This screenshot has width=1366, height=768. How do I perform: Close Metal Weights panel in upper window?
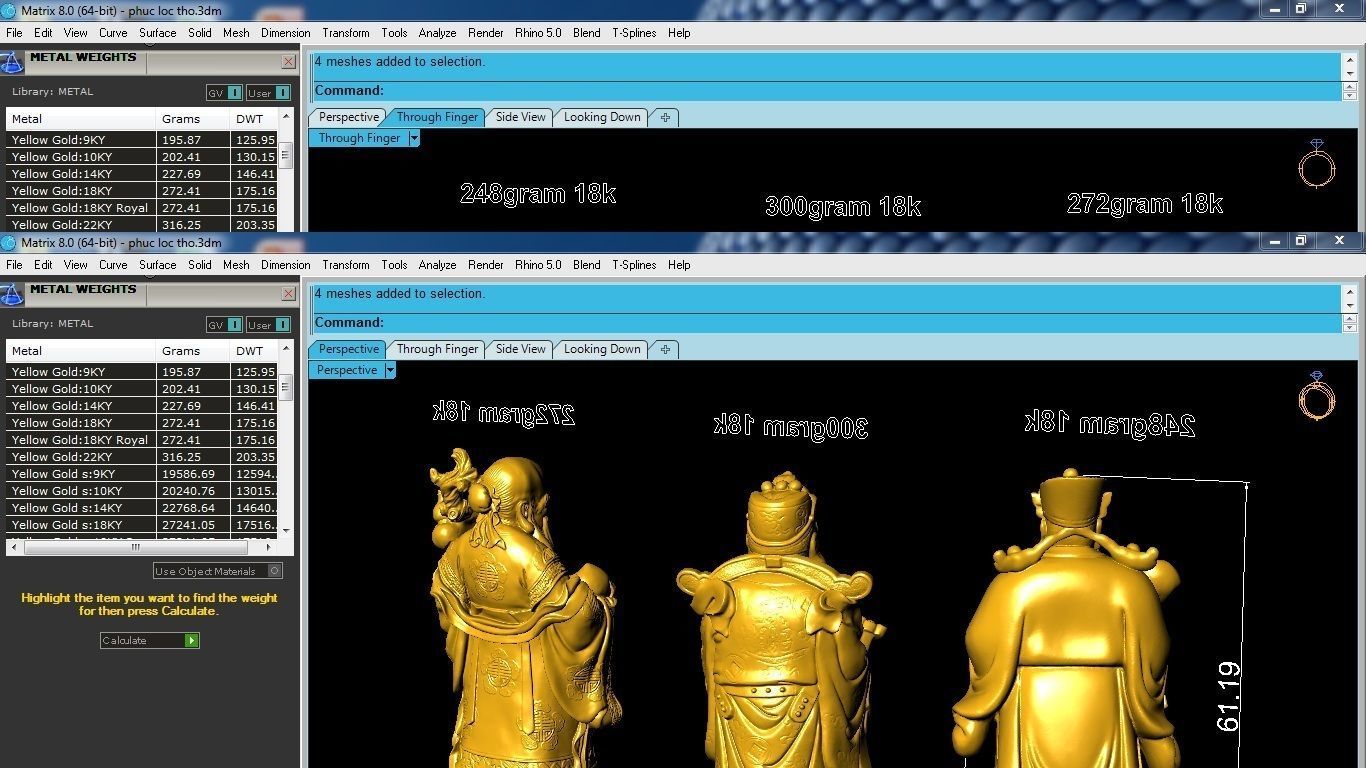288,62
